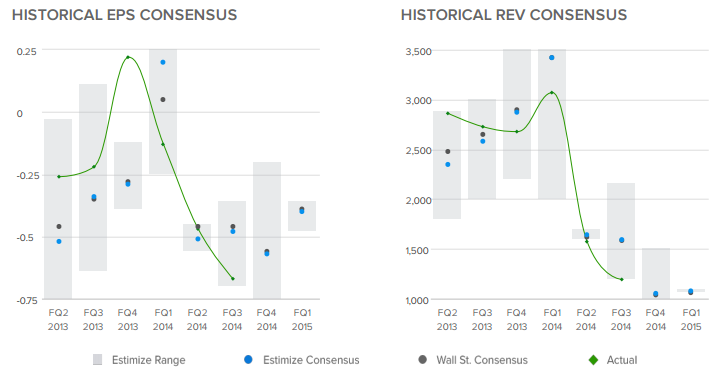Screen dimensions: 713x376
Task: Click revenue actual point for FQ3 2013
Action: pyautogui.click(x=483, y=127)
